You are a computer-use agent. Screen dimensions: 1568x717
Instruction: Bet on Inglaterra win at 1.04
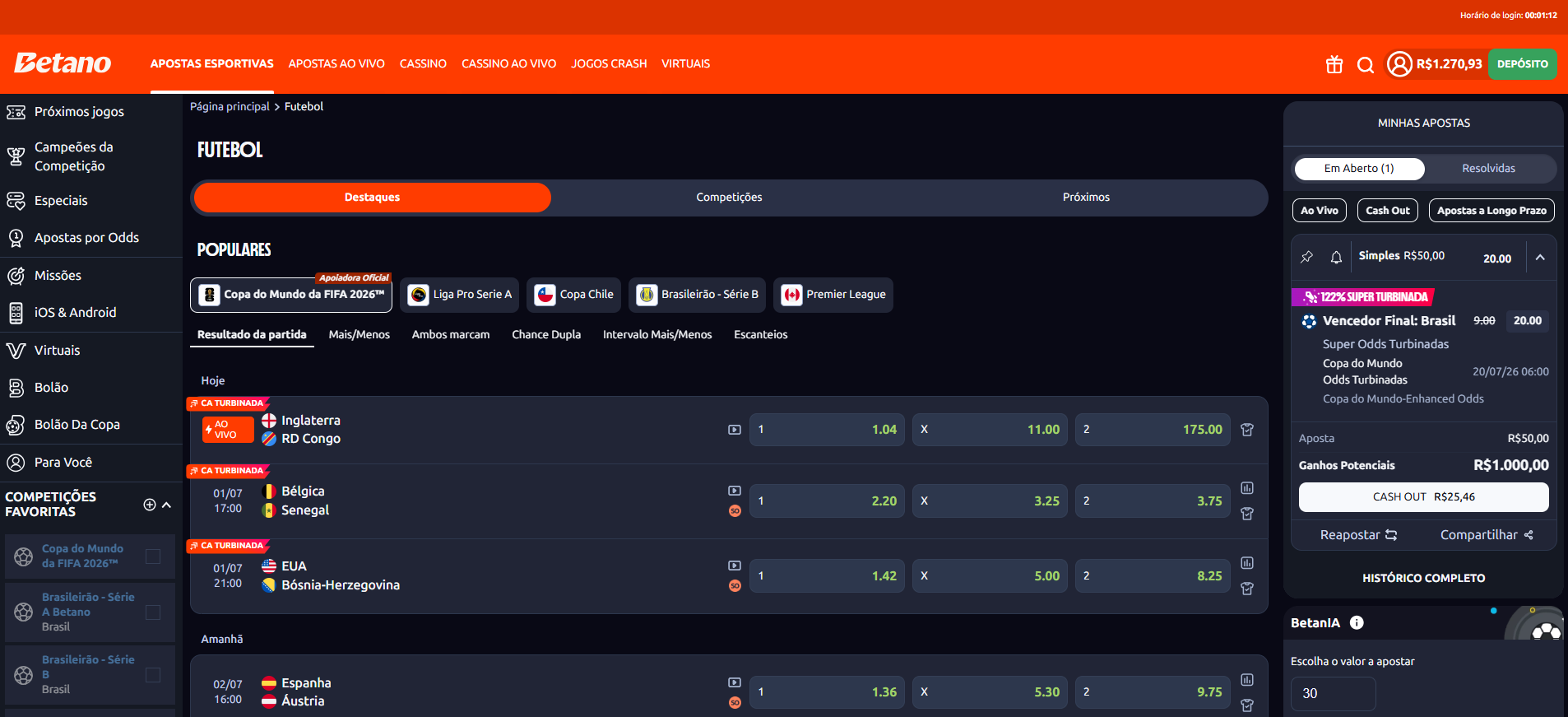click(x=827, y=430)
